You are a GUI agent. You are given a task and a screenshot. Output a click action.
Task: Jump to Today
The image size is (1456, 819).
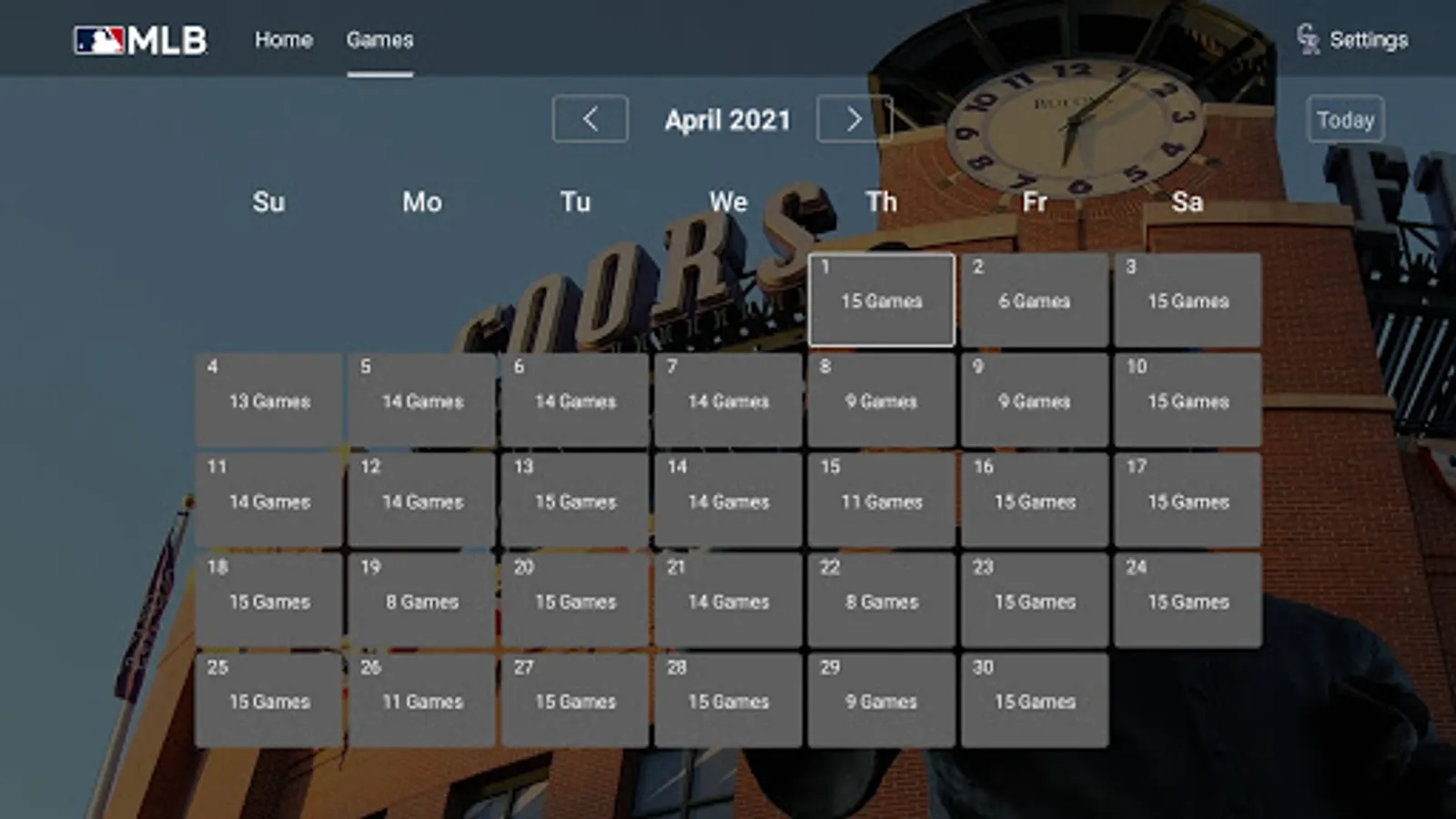[1345, 119]
